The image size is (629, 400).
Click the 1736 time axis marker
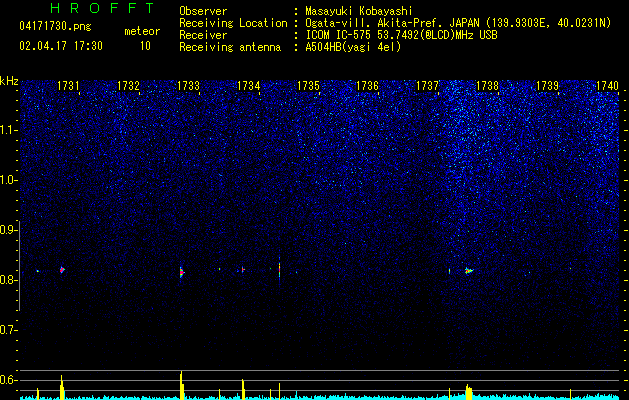(367, 85)
